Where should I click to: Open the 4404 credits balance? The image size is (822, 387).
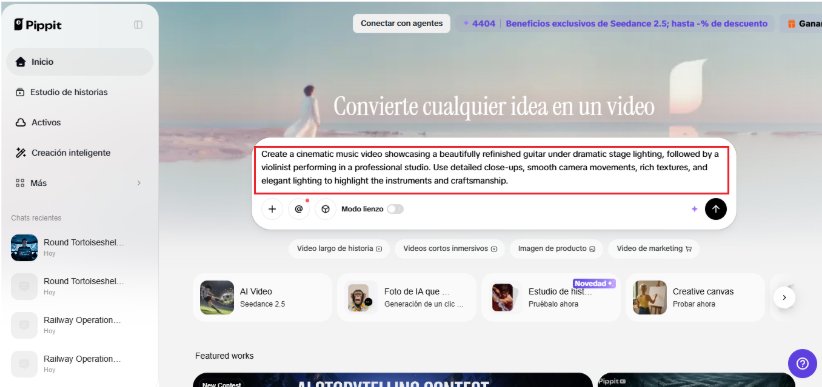tap(479, 24)
